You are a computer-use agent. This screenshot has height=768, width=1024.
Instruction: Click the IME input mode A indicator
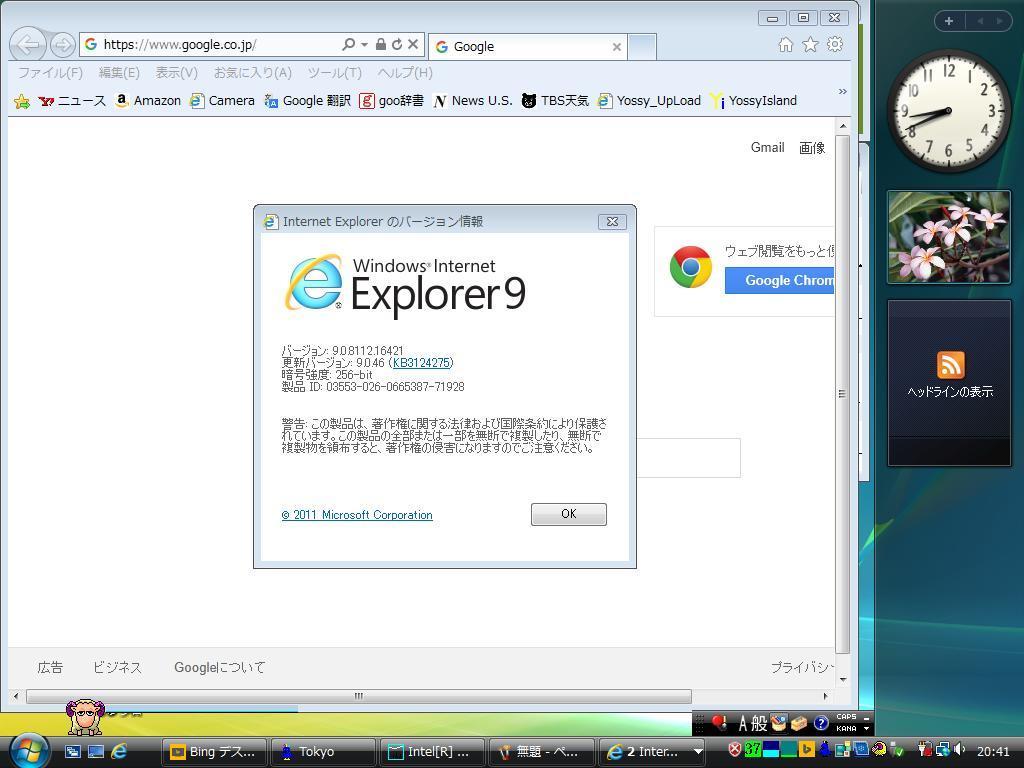743,723
